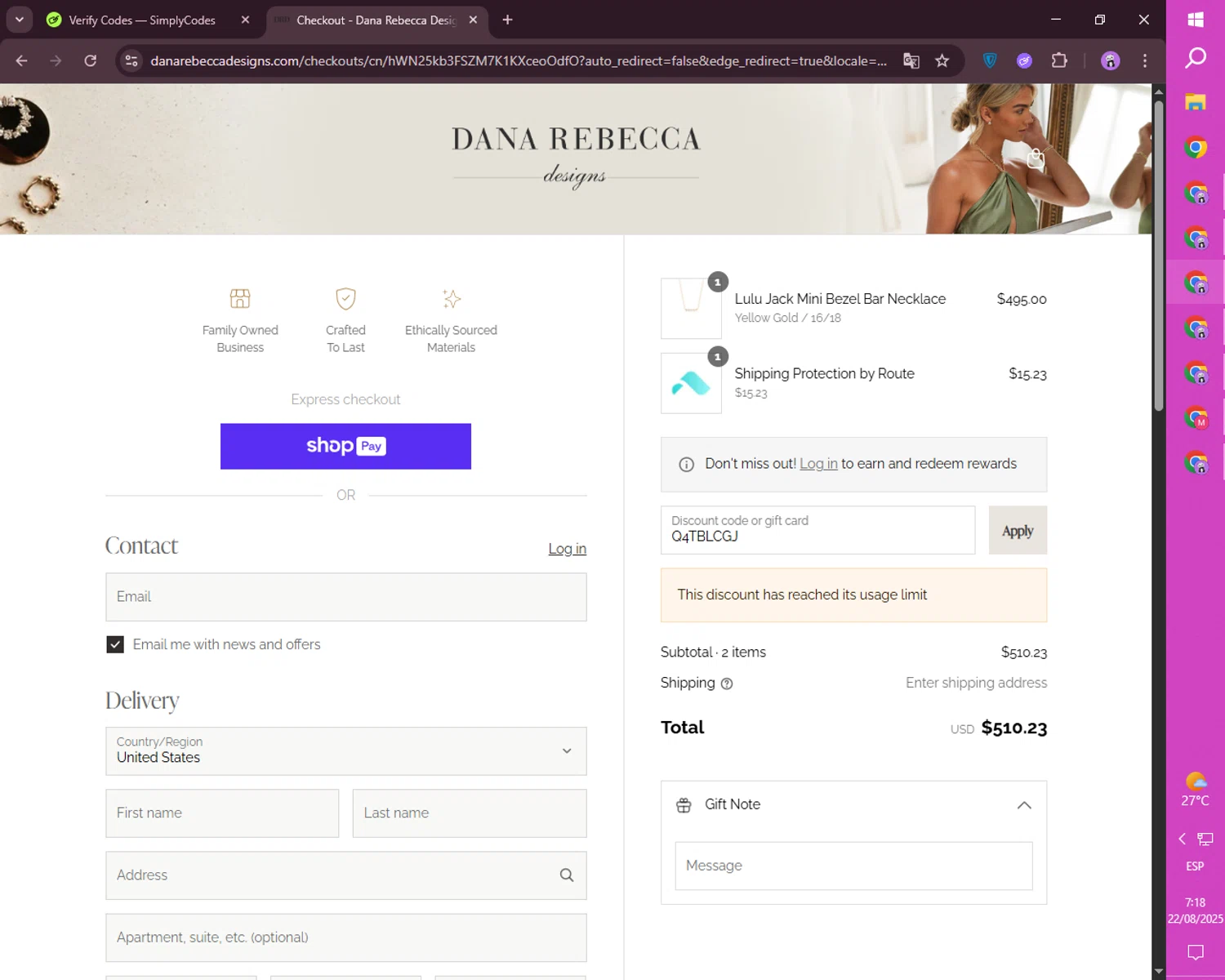The width and height of the screenshot is (1225, 980).
Task: Click the shipping help question mark icon
Action: 727,684
